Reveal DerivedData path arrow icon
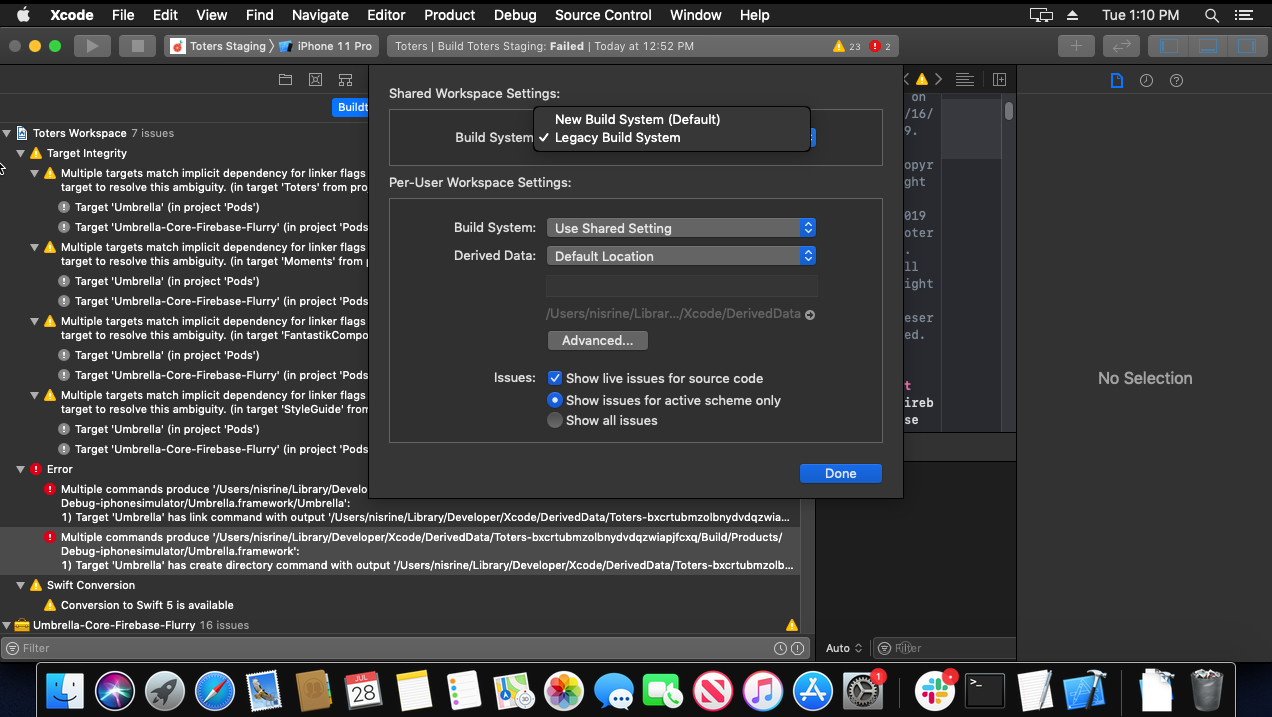Viewport: 1272px width, 717px height. [x=810, y=314]
